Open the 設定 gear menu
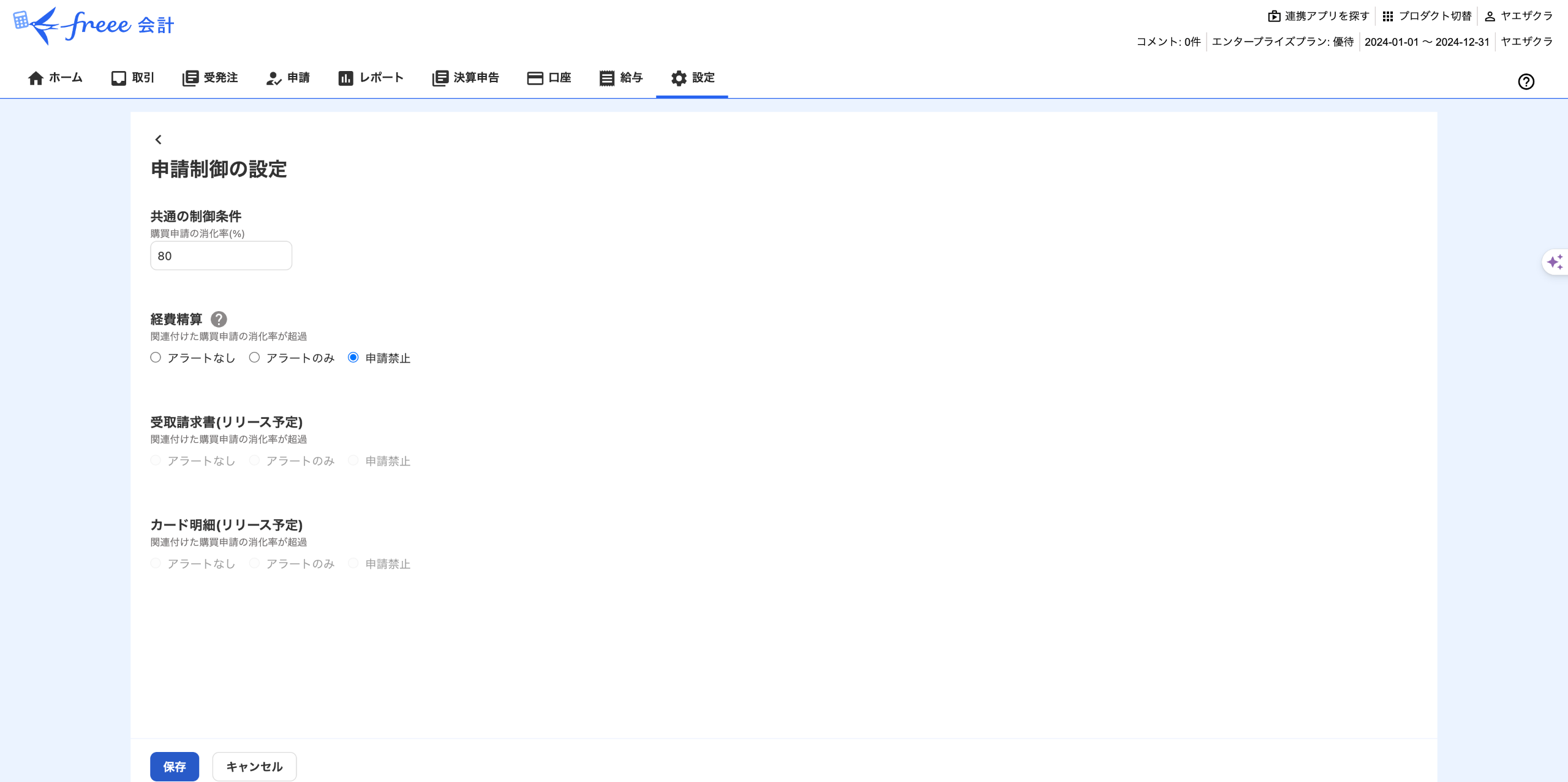Screen dimensions: 1568x782 [692, 78]
